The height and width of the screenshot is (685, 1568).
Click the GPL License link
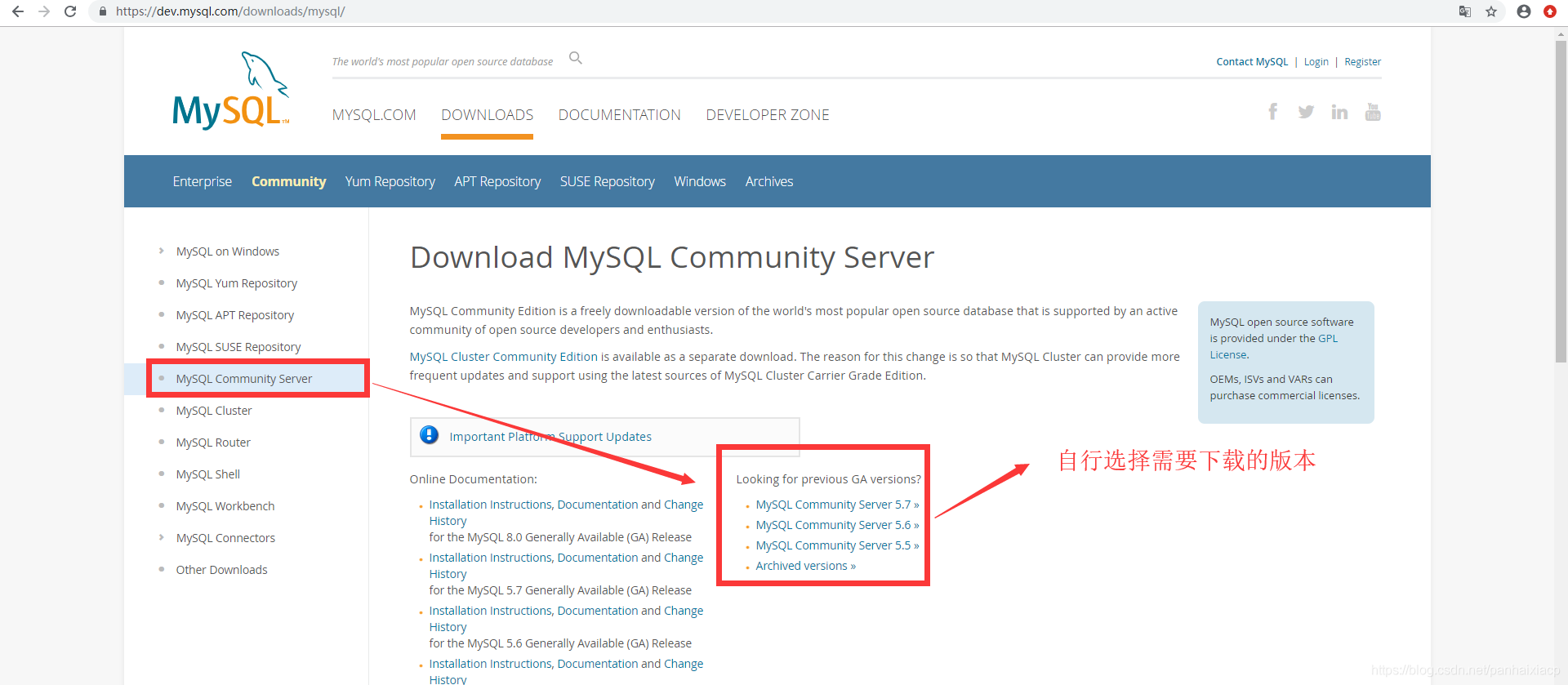tap(1273, 346)
